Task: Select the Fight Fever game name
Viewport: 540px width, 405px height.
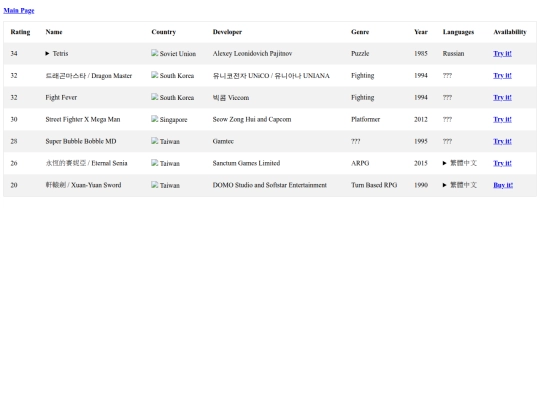Action: (61, 97)
